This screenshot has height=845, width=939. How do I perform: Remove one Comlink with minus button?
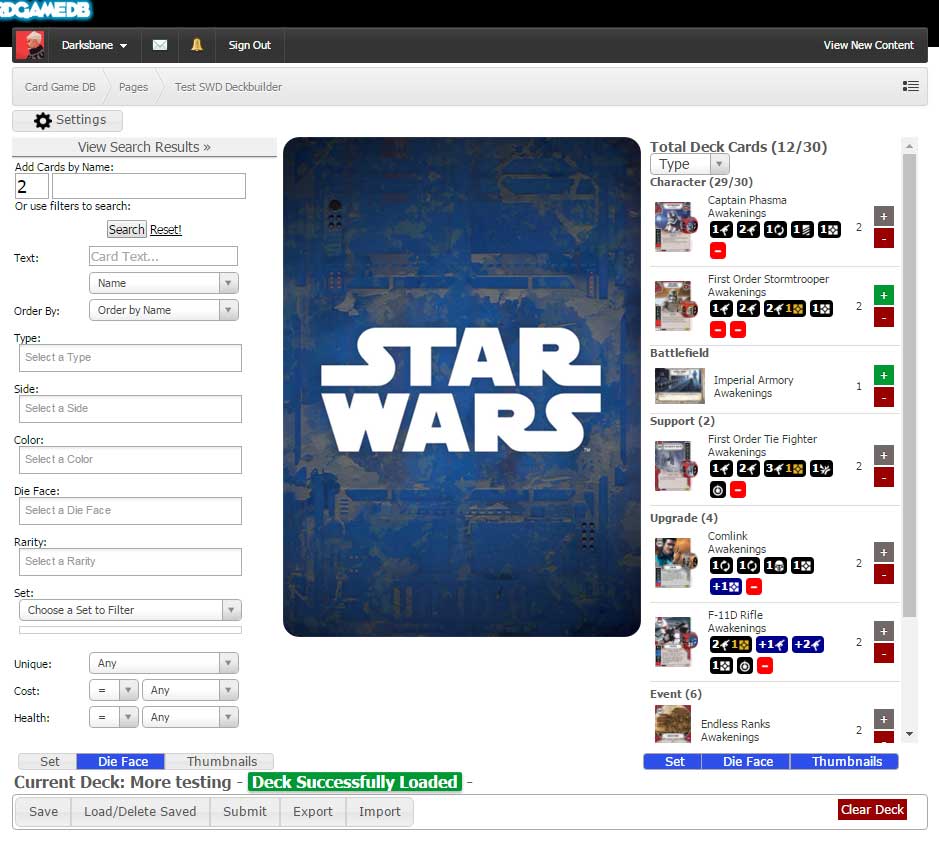click(x=883, y=574)
